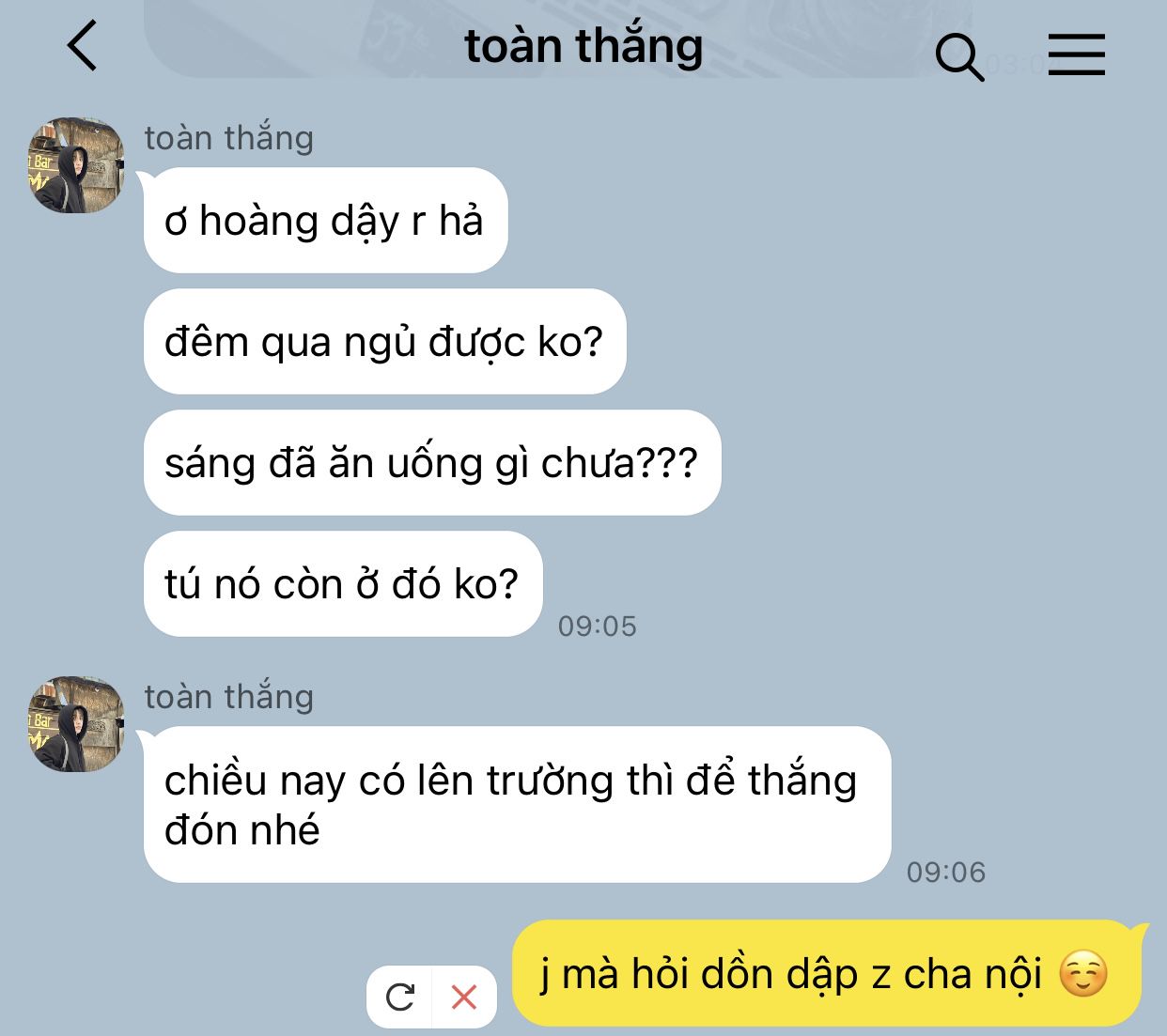Open toàn thắng's avatar above 09:05 messages

point(76,165)
